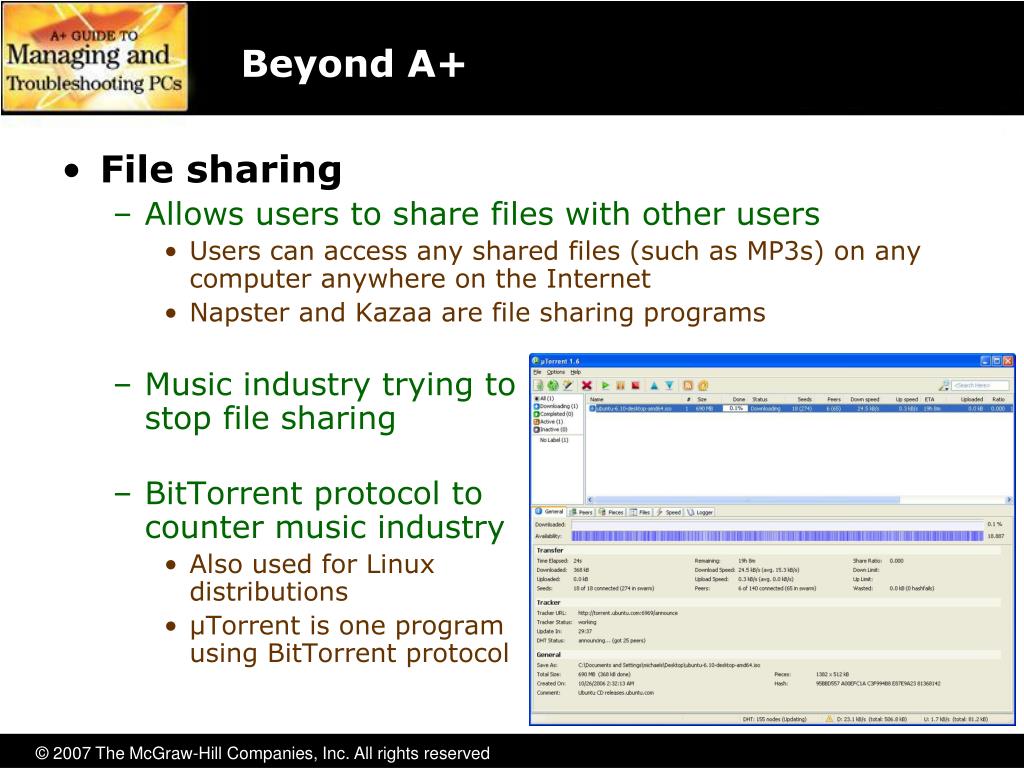Click the Move Down Queue arrow icon
The width and height of the screenshot is (1024, 768).
pyautogui.click(x=669, y=386)
